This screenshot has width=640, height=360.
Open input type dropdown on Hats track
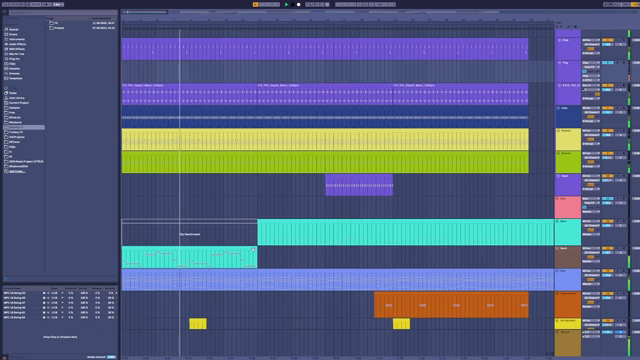(591, 108)
